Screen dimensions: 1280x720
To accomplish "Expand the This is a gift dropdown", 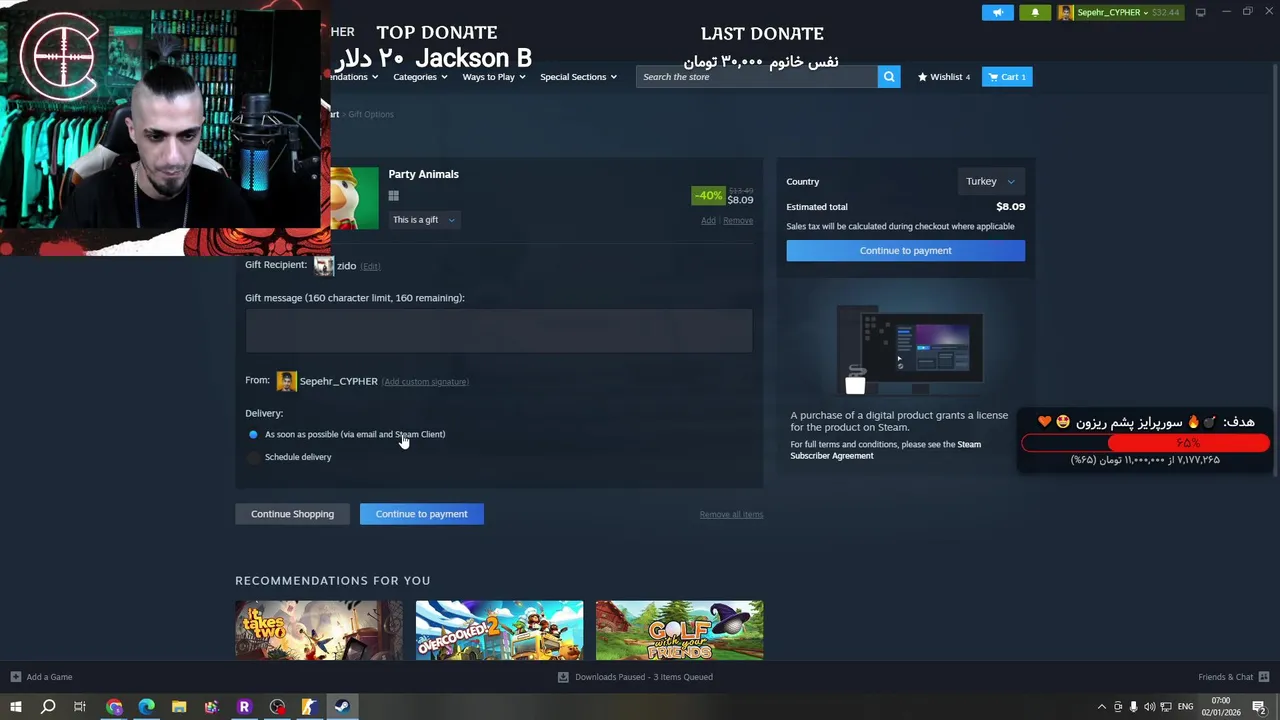I will tap(424, 220).
